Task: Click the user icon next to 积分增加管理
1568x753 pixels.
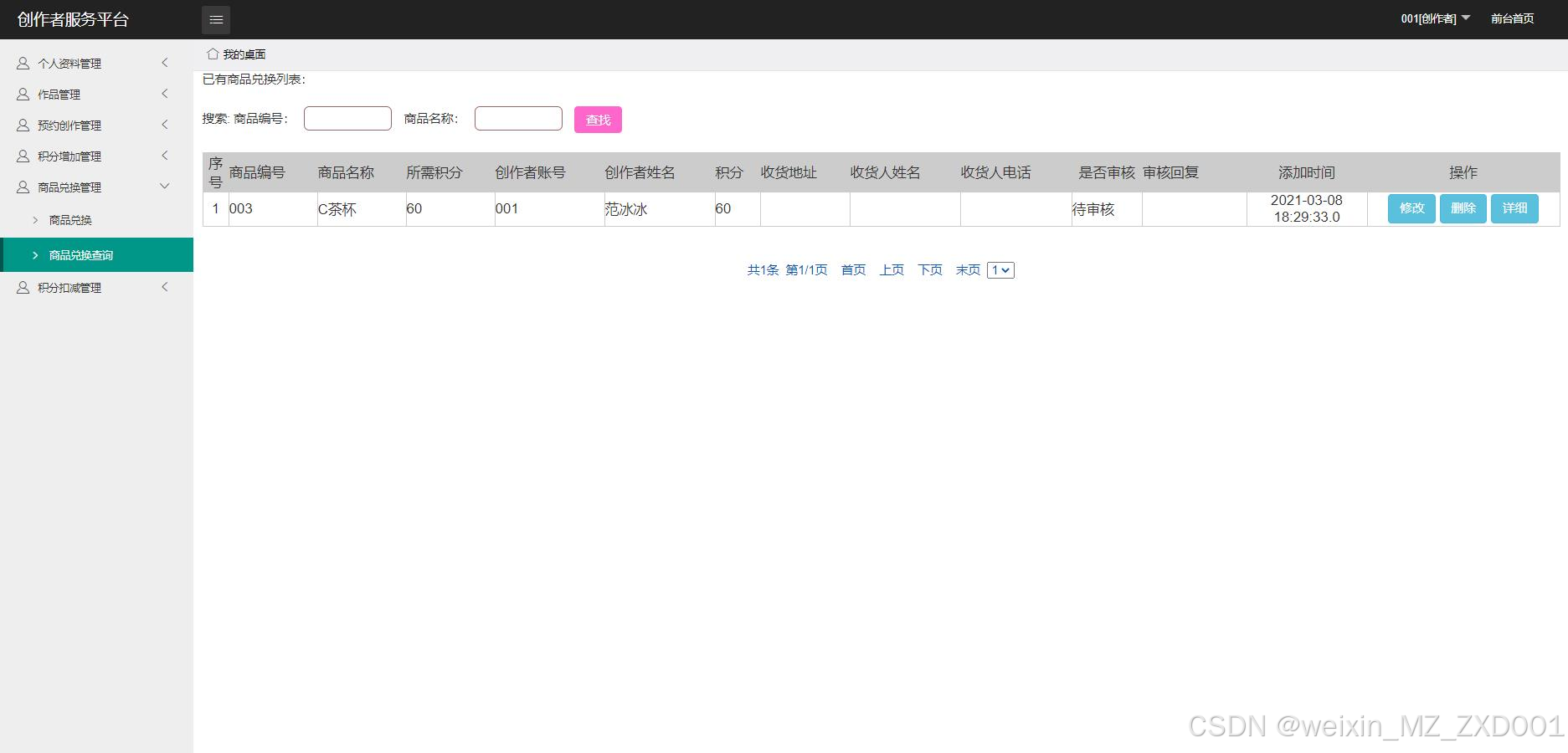Action: [23, 156]
